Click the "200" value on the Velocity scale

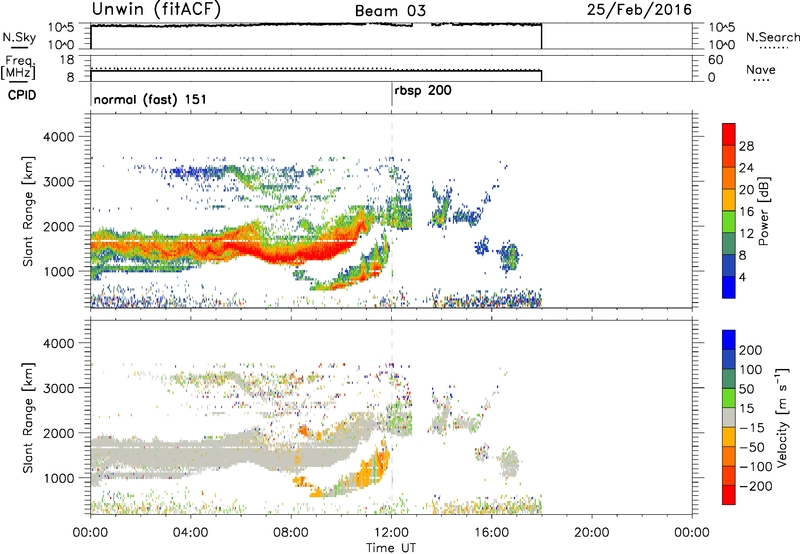click(x=751, y=350)
